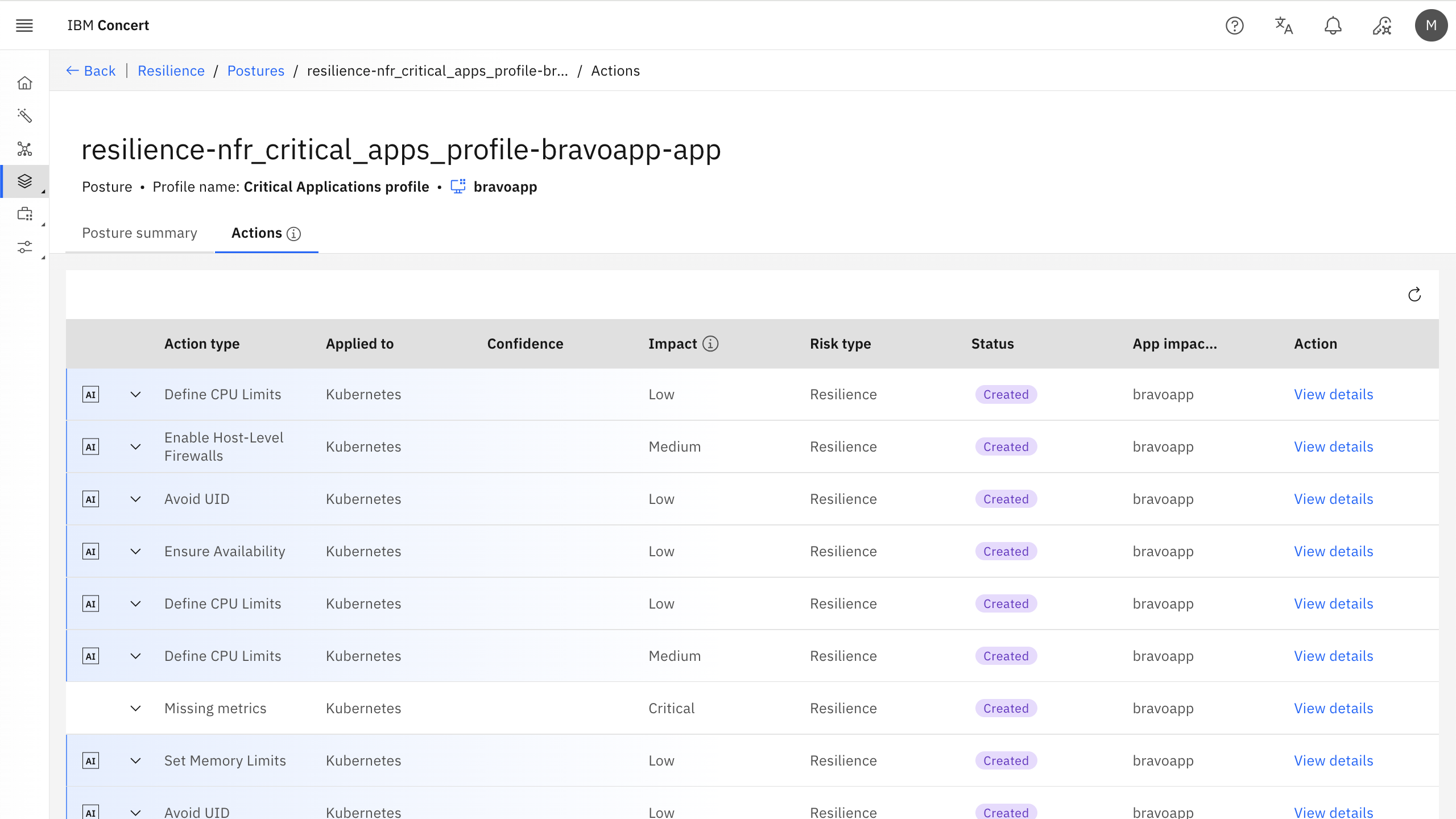Open the language translation icon
This screenshot has height=819, width=1456.
click(1284, 26)
